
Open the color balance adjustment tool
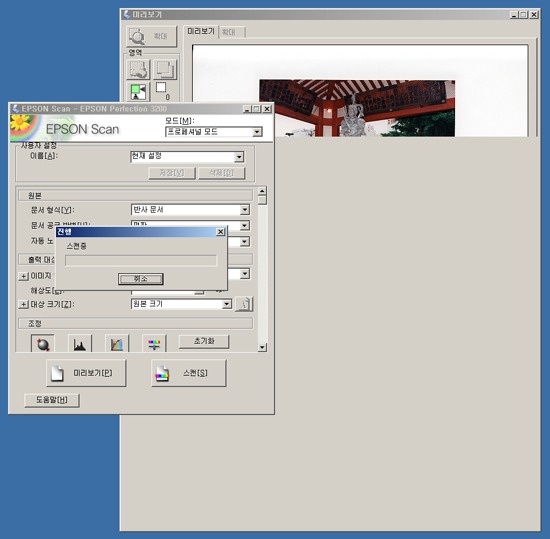[154, 344]
